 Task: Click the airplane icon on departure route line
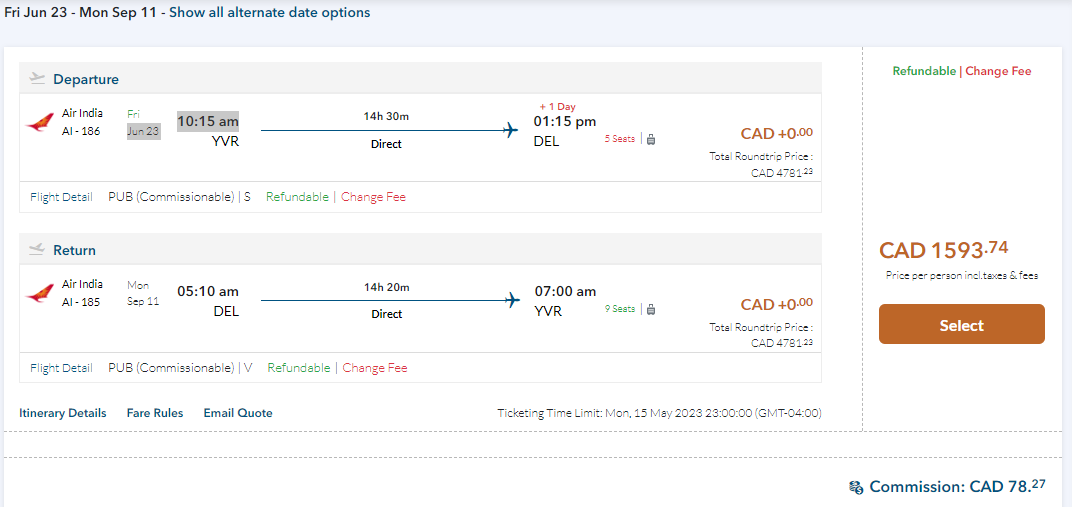tap(511, 130)
